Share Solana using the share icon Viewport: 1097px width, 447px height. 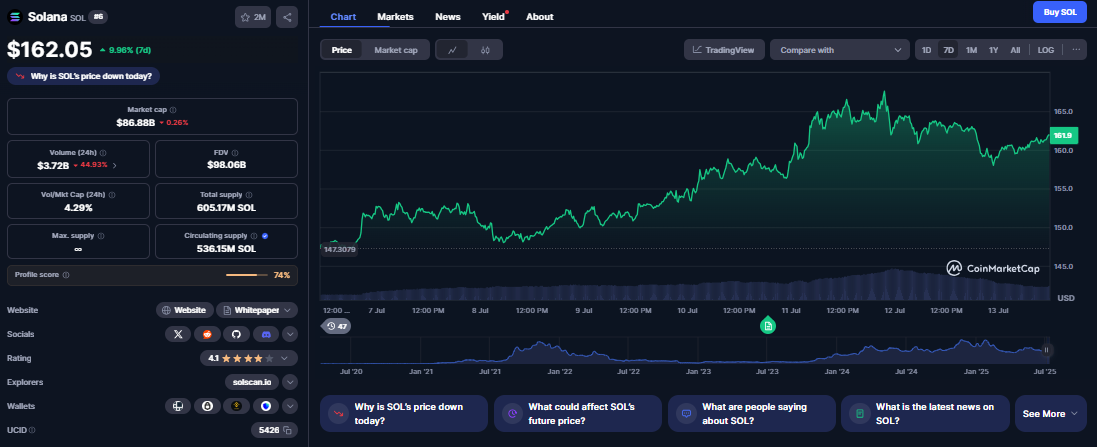click(287, 17)
